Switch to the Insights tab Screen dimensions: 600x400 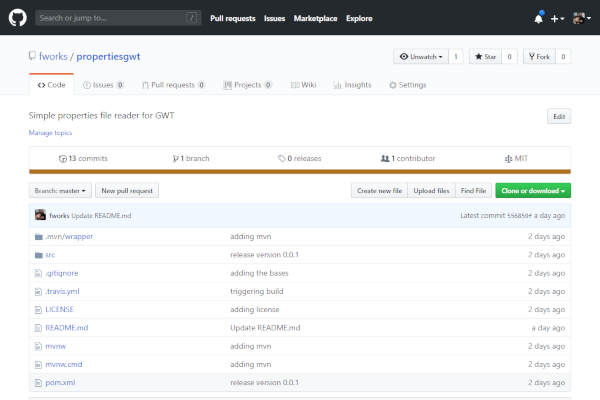[351, 85]
